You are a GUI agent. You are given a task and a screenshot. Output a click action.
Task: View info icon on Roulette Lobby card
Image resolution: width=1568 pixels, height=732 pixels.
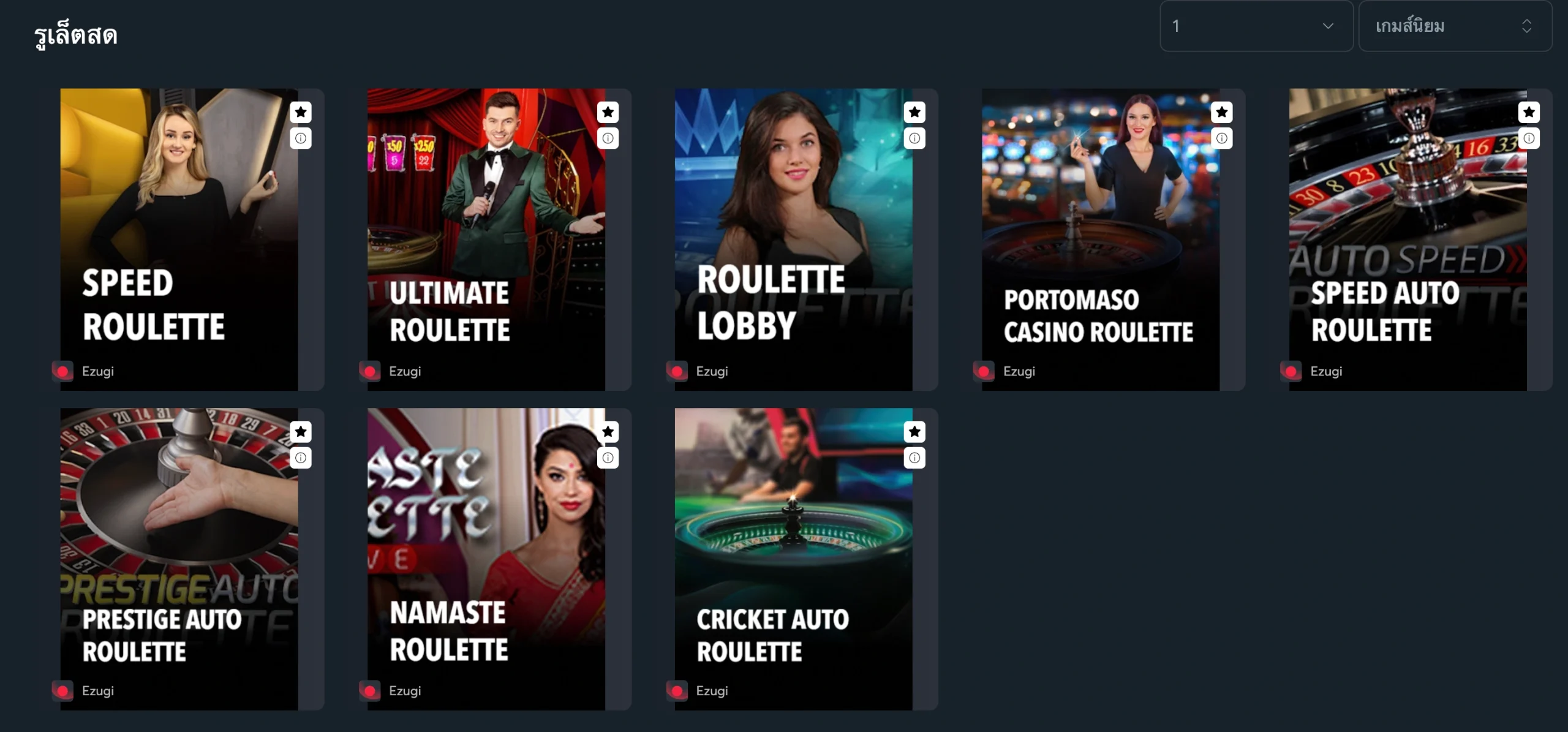(x=914, y=138)
